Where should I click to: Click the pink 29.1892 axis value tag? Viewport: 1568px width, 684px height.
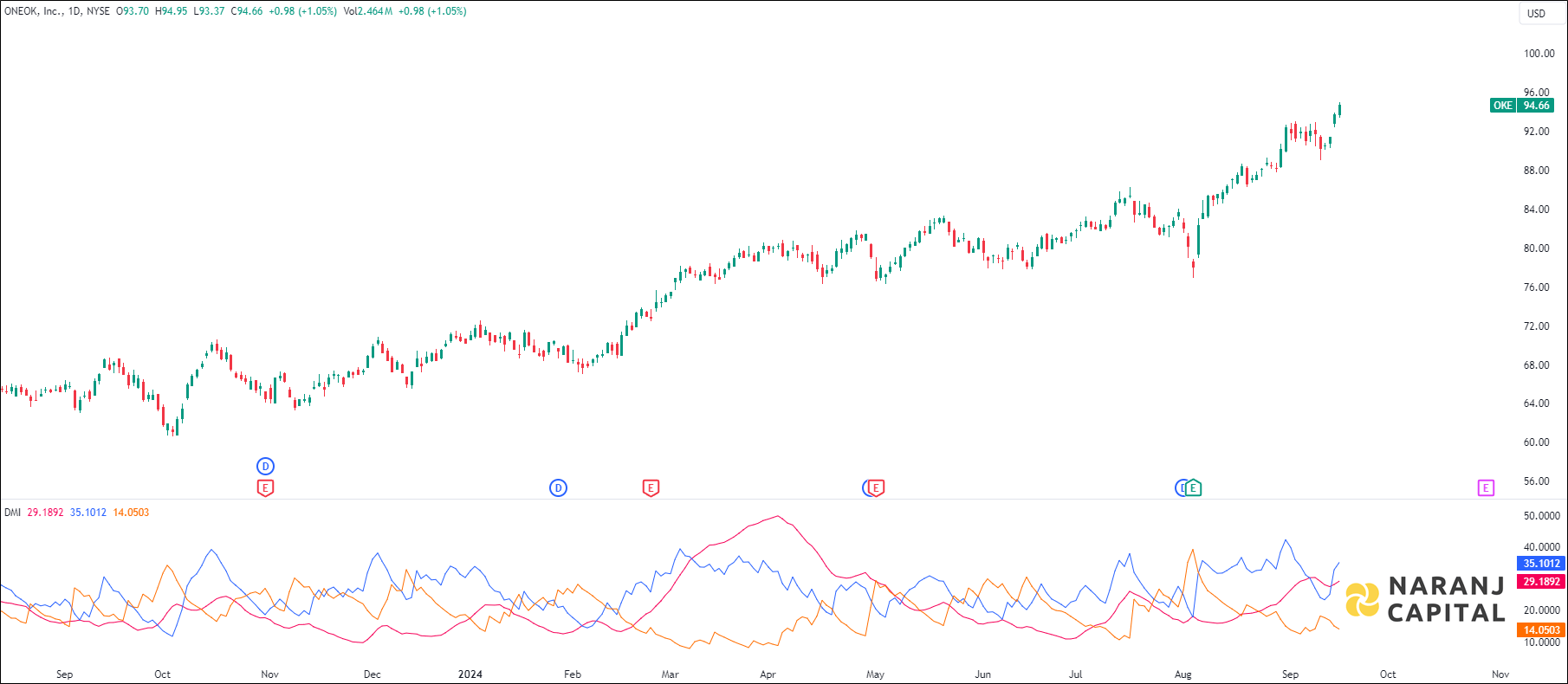[x=1541, y=582]
